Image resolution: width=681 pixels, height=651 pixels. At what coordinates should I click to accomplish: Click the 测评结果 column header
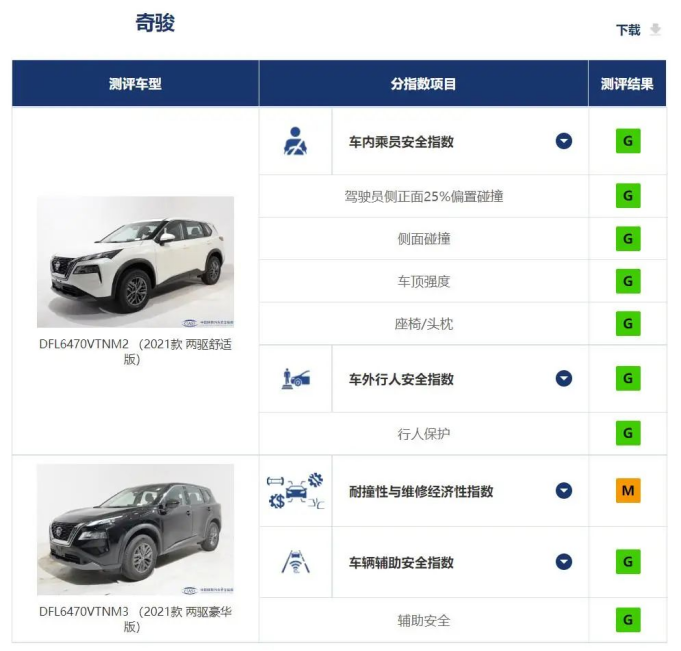pyautogui.click(x=627, y=83)
